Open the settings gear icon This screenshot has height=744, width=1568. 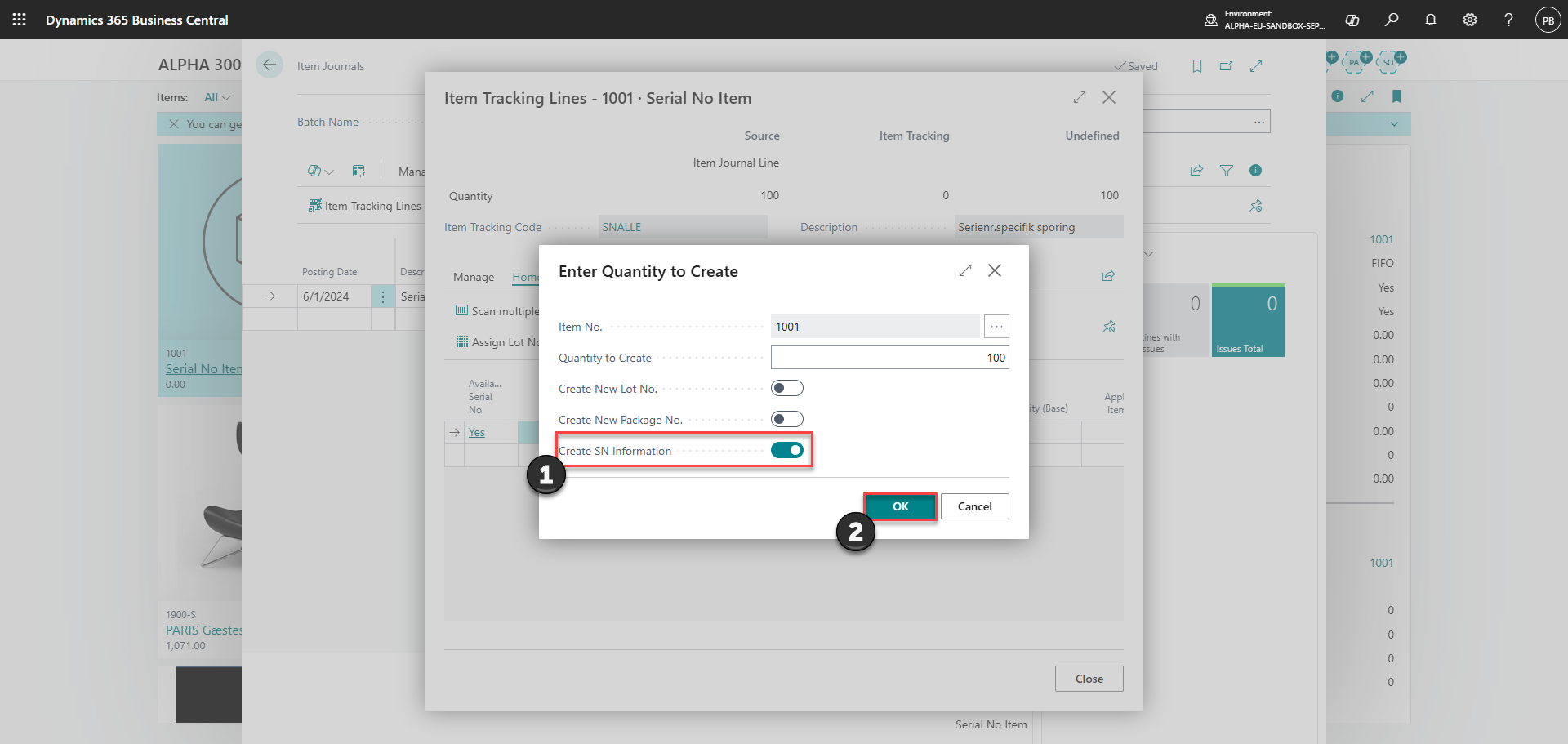coord(1470,20)
